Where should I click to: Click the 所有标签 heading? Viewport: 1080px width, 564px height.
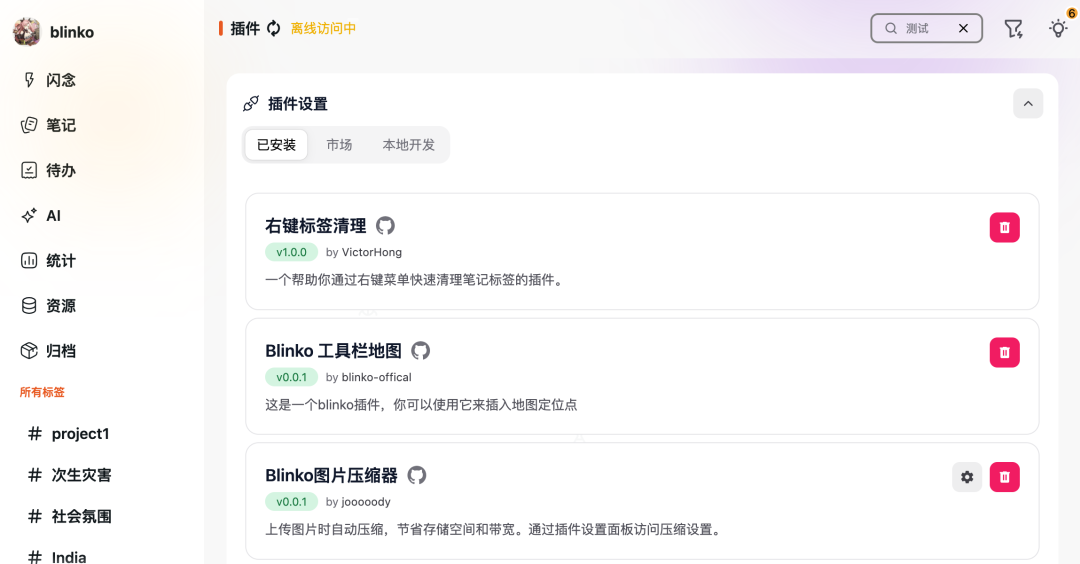pos(42,393)
